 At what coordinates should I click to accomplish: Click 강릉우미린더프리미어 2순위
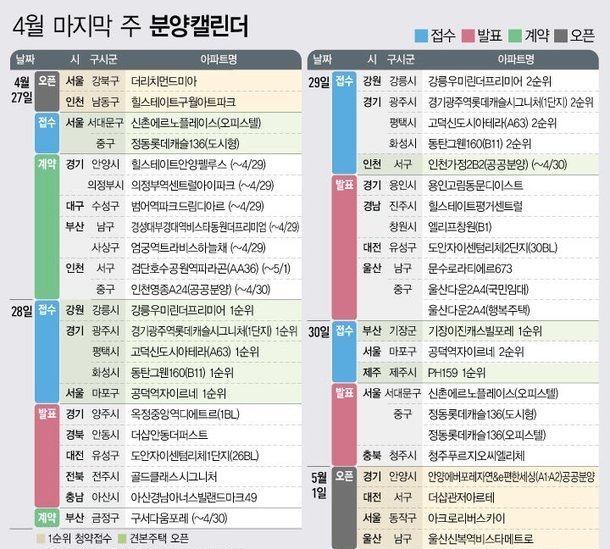[x=489, y=81]
